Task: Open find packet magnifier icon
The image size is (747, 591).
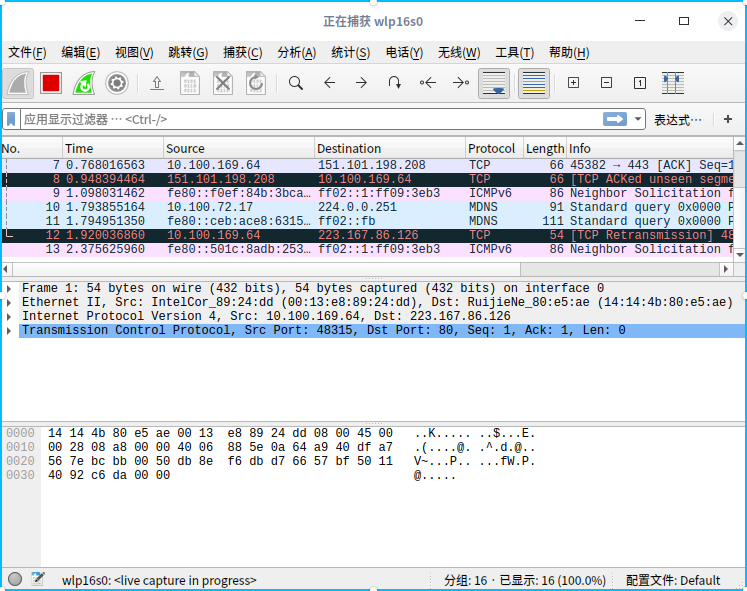Action: [296, 83]
